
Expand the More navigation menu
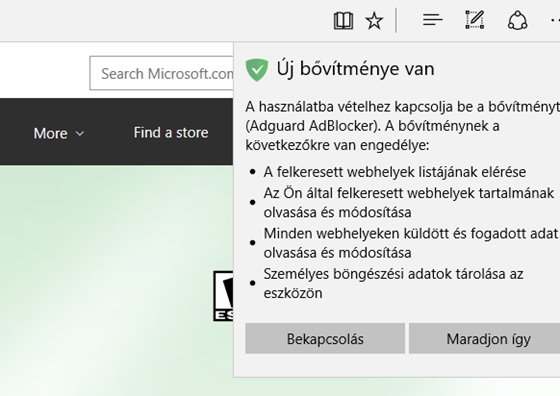[59, 133]
